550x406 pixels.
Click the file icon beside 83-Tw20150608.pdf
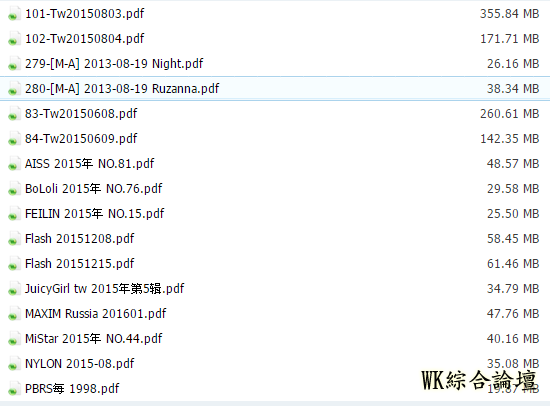tap(13, 114)
